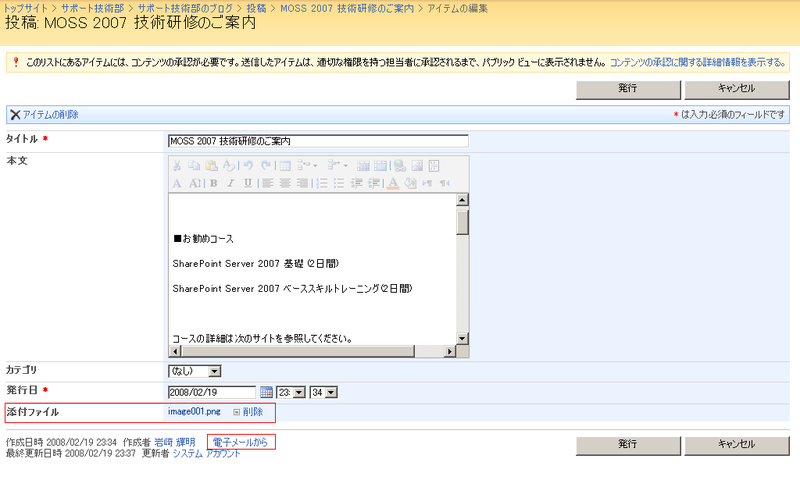Image resolution: width=800 pixels, height=480 pixels.
Task: Go to MOSS 2007 技術研修のご案内 breadcrumb
Action: point(347,8)
